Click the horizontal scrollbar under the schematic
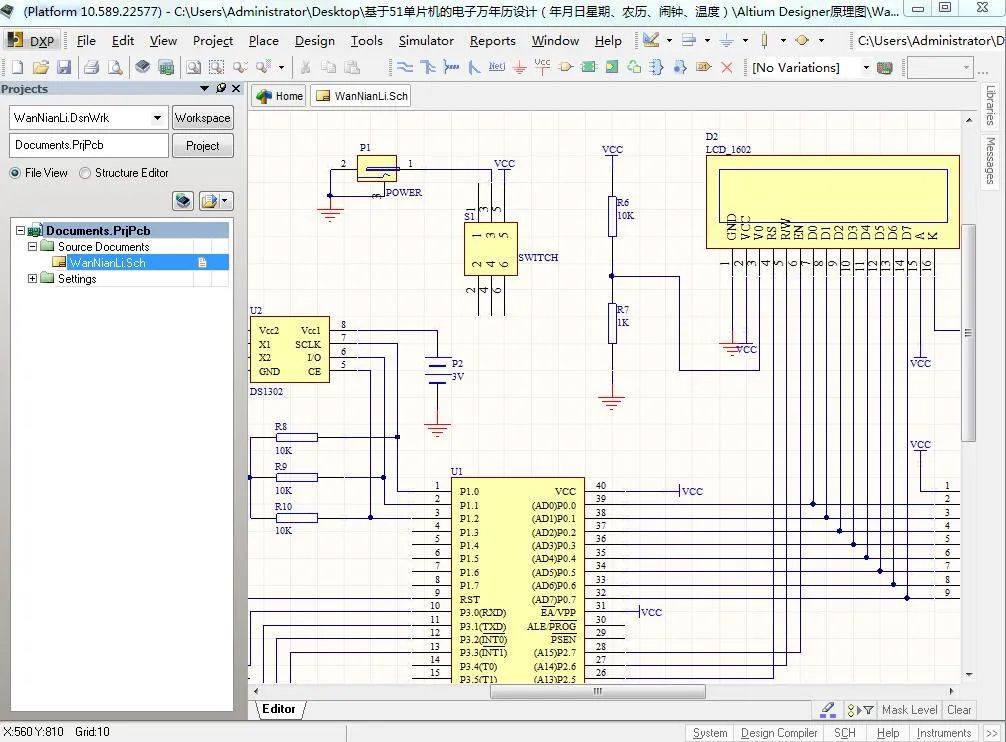 (x=597, y=691)
